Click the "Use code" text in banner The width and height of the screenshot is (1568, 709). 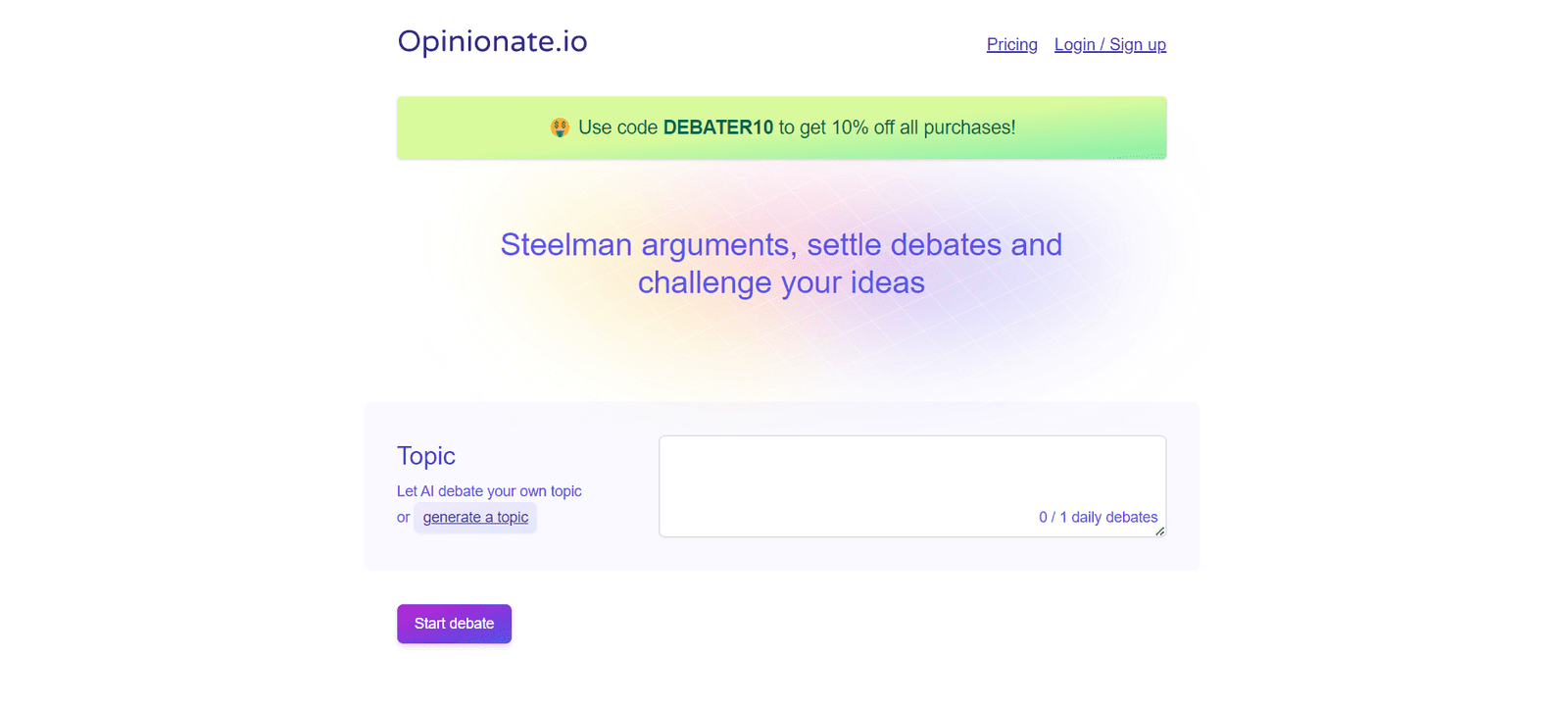click(x=617, y=127)
